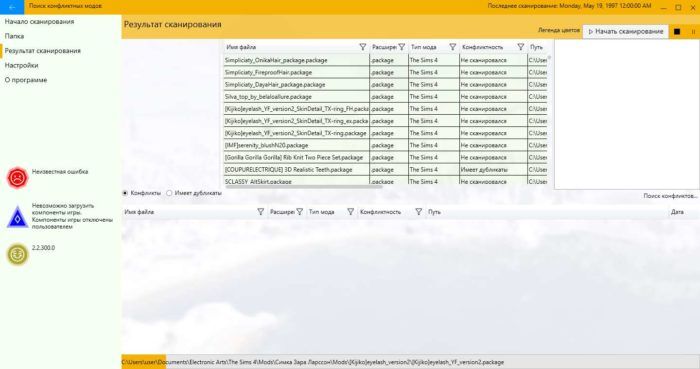Pause scanning with the pause icon
700x369 pixels.
[x=693, y=32]
